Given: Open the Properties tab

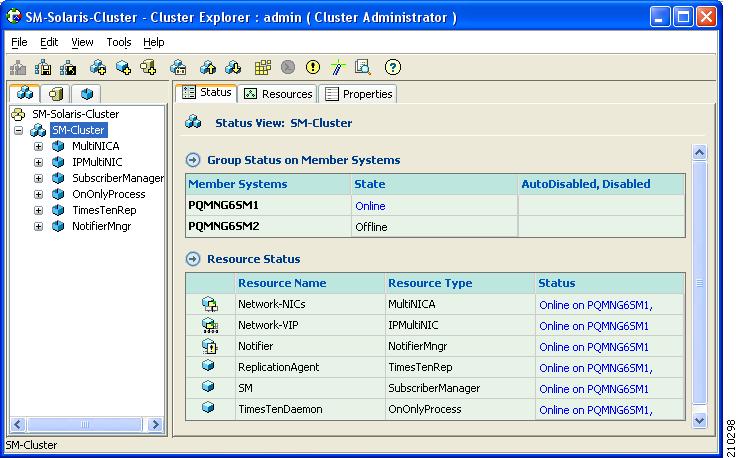Looking at the screenshot, I should 358,94.
